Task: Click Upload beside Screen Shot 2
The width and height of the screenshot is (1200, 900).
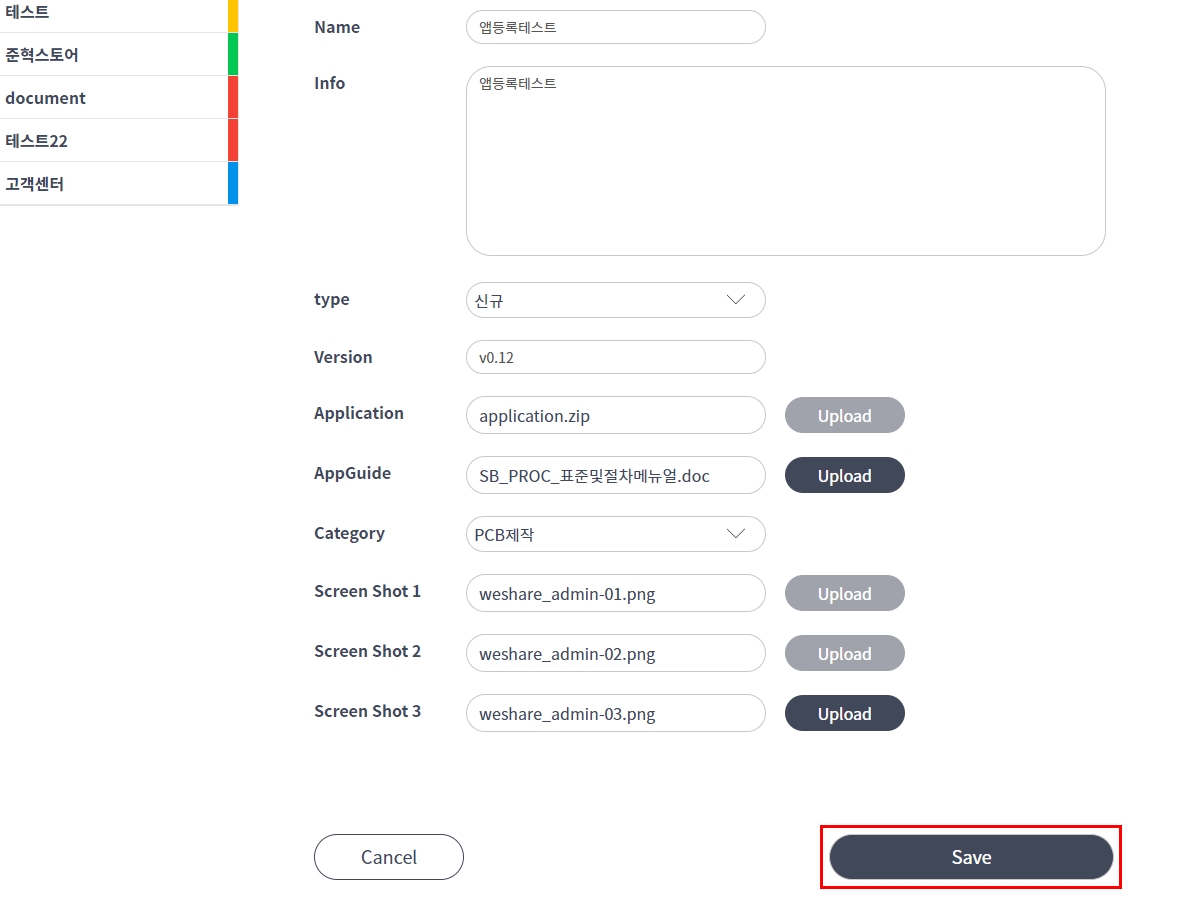Action: pyautogui.click(x=844, y=653)
